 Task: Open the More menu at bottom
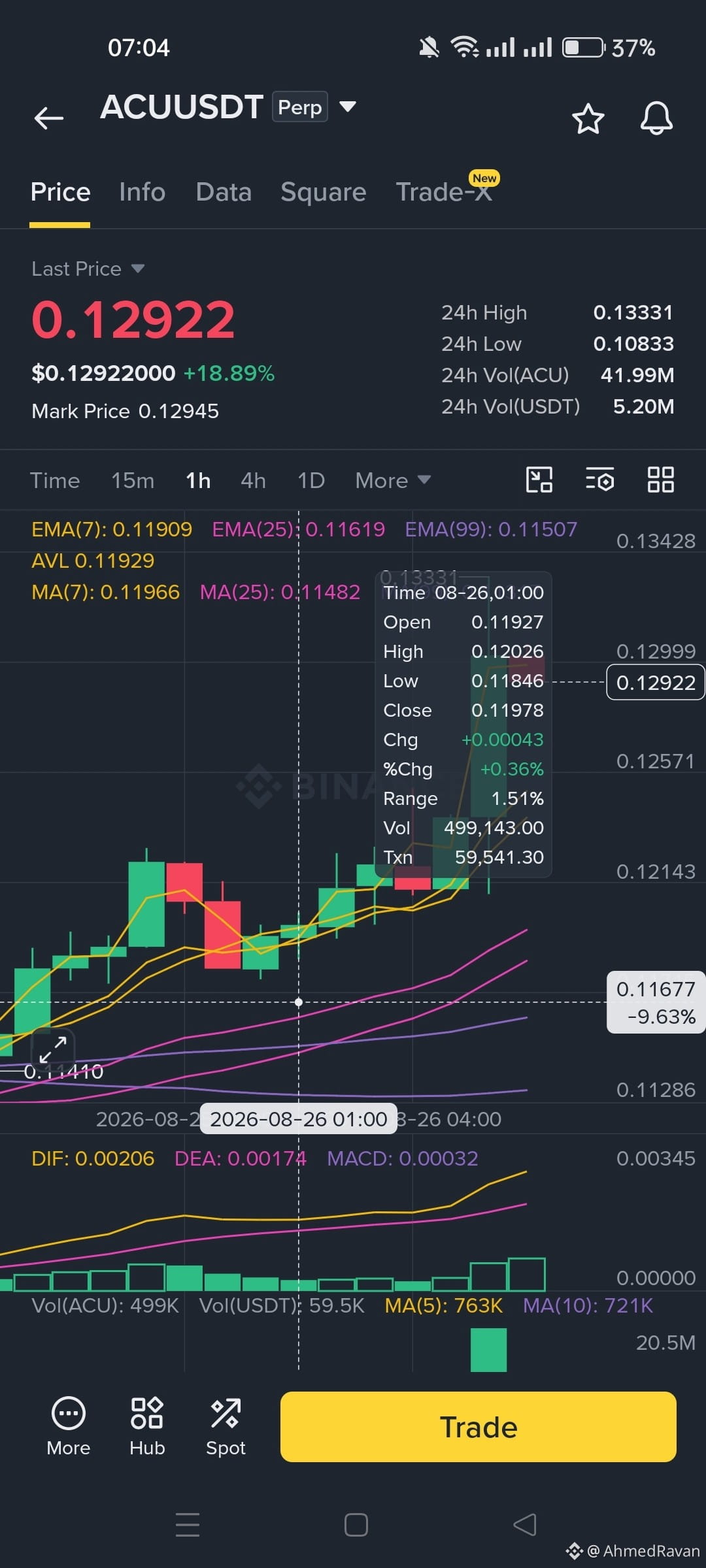coord(69,1427)
